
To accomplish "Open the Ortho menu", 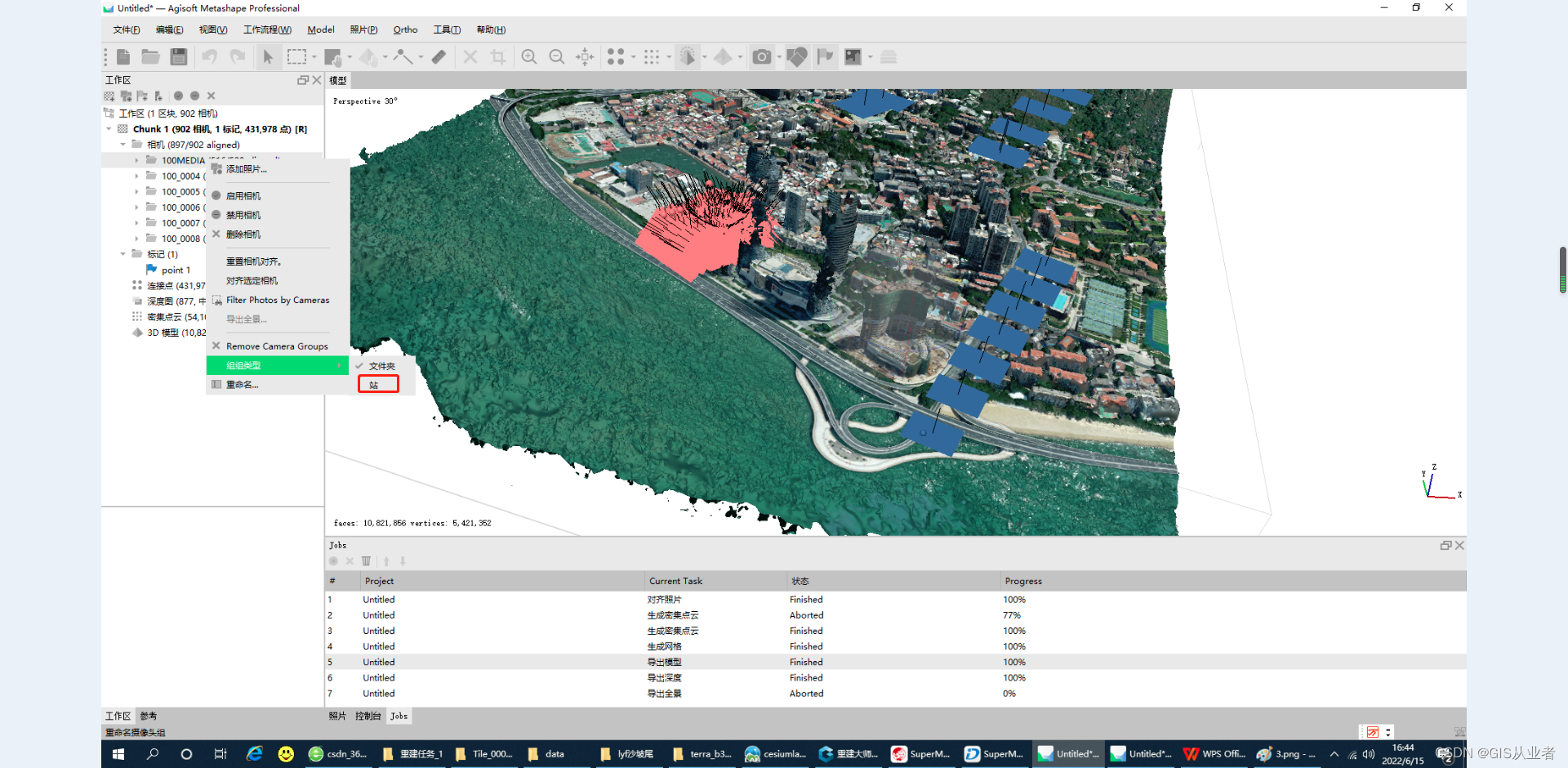I will 405,30.
